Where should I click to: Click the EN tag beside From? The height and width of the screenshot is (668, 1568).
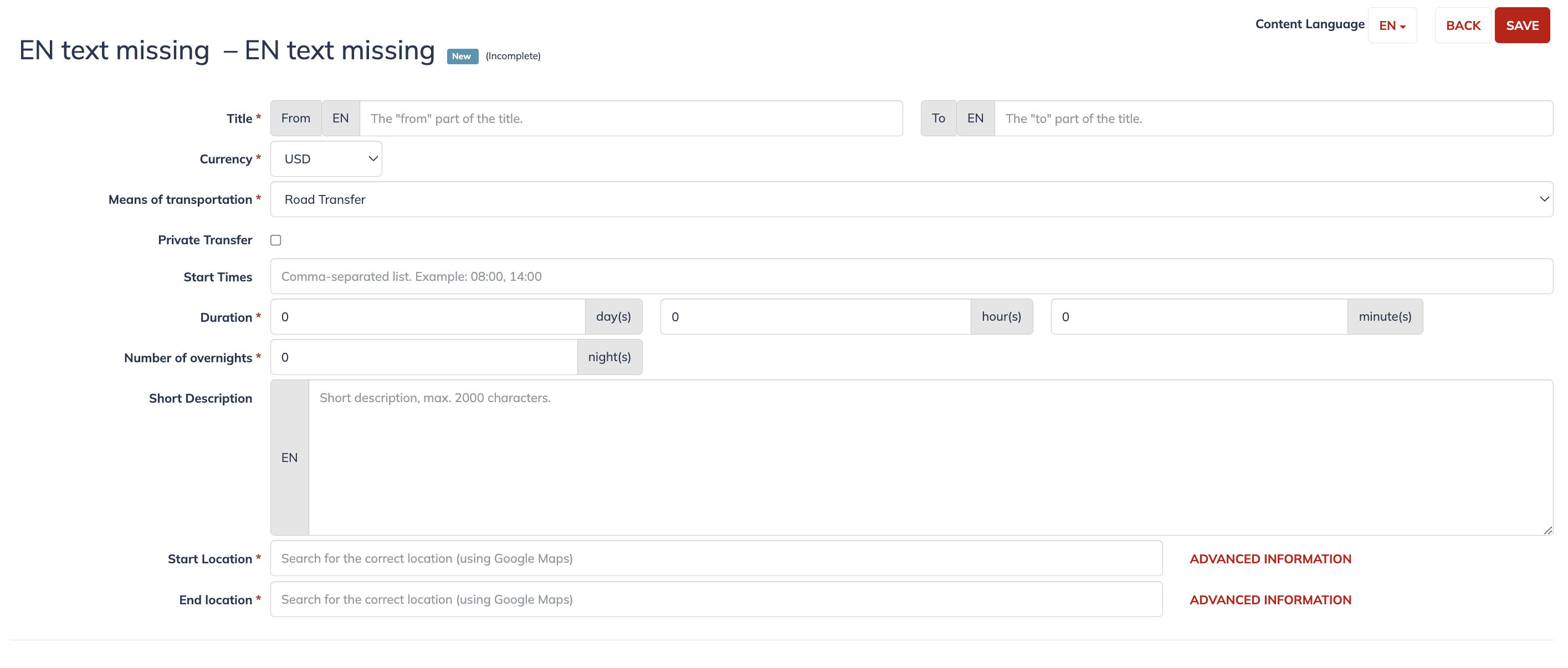click(x=340, y=119)
